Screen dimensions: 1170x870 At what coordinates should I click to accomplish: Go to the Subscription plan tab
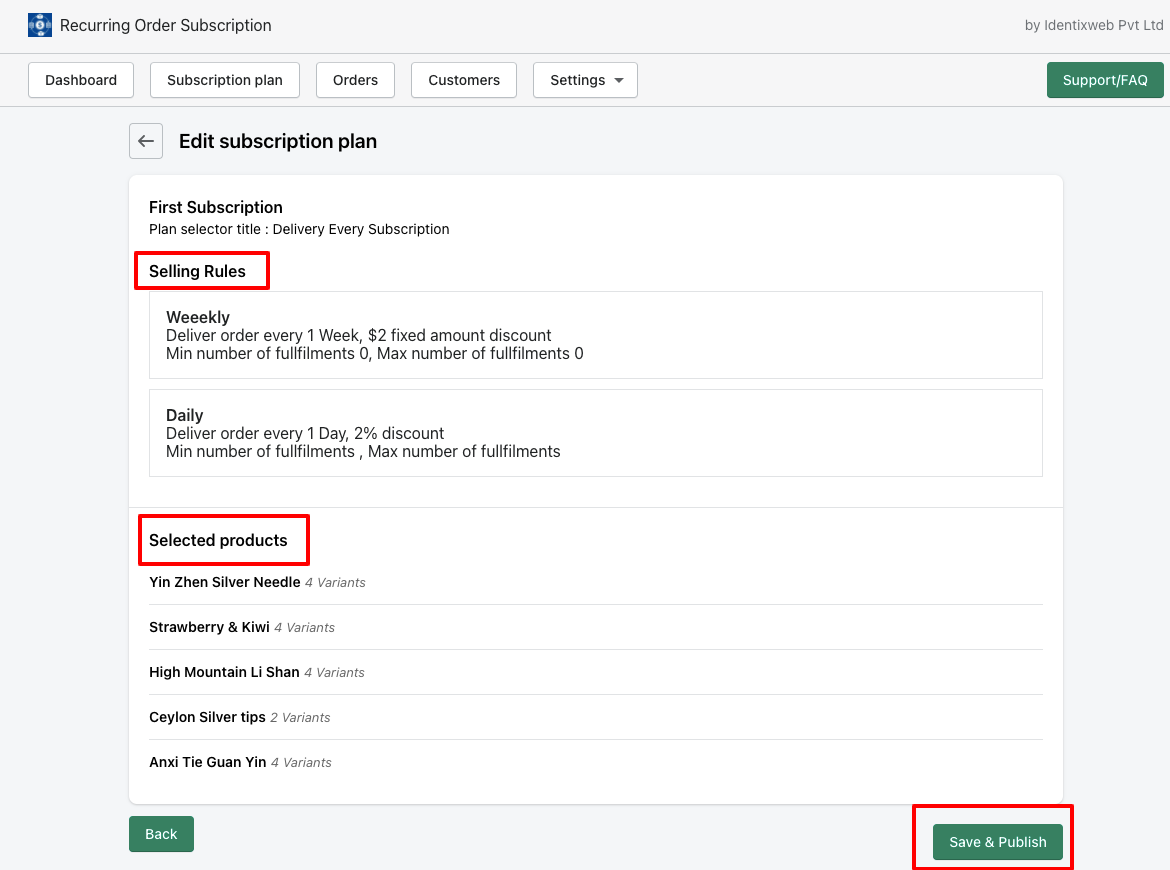(225, 80)
